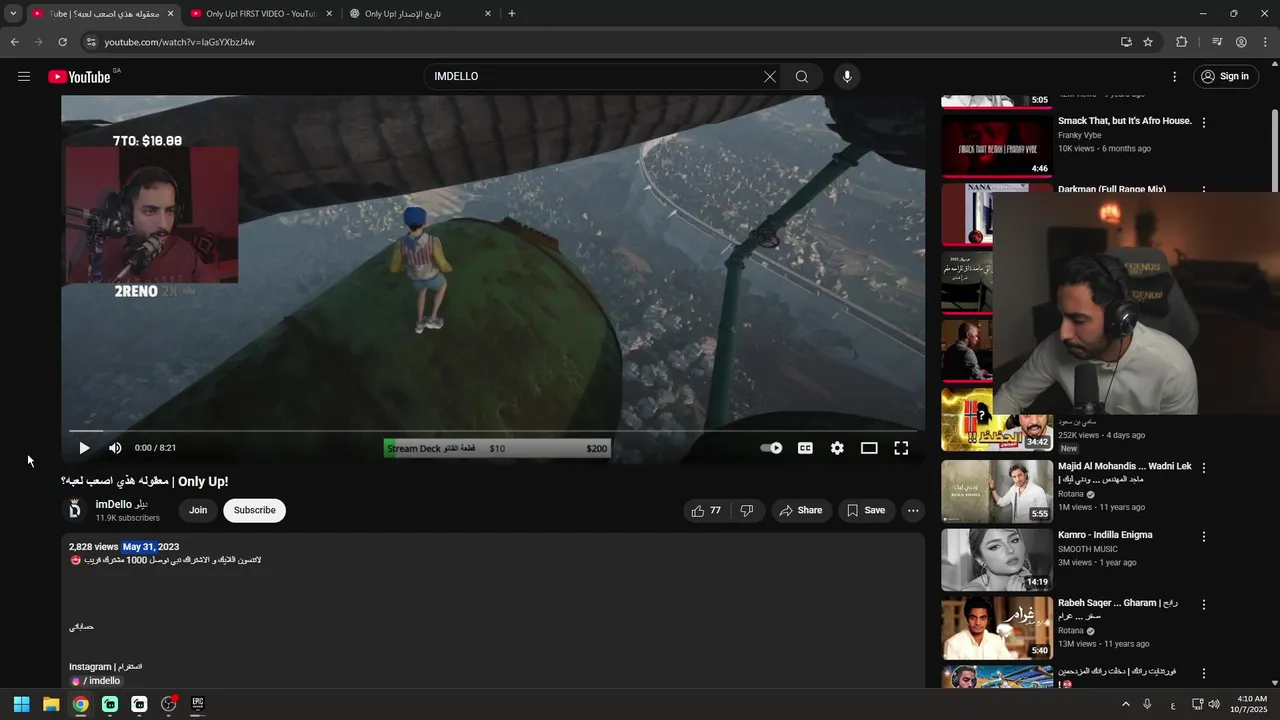The height and width of the screenshot is (720, 1280).
Task: Toggle closed captions on the video
Action: 805,448
